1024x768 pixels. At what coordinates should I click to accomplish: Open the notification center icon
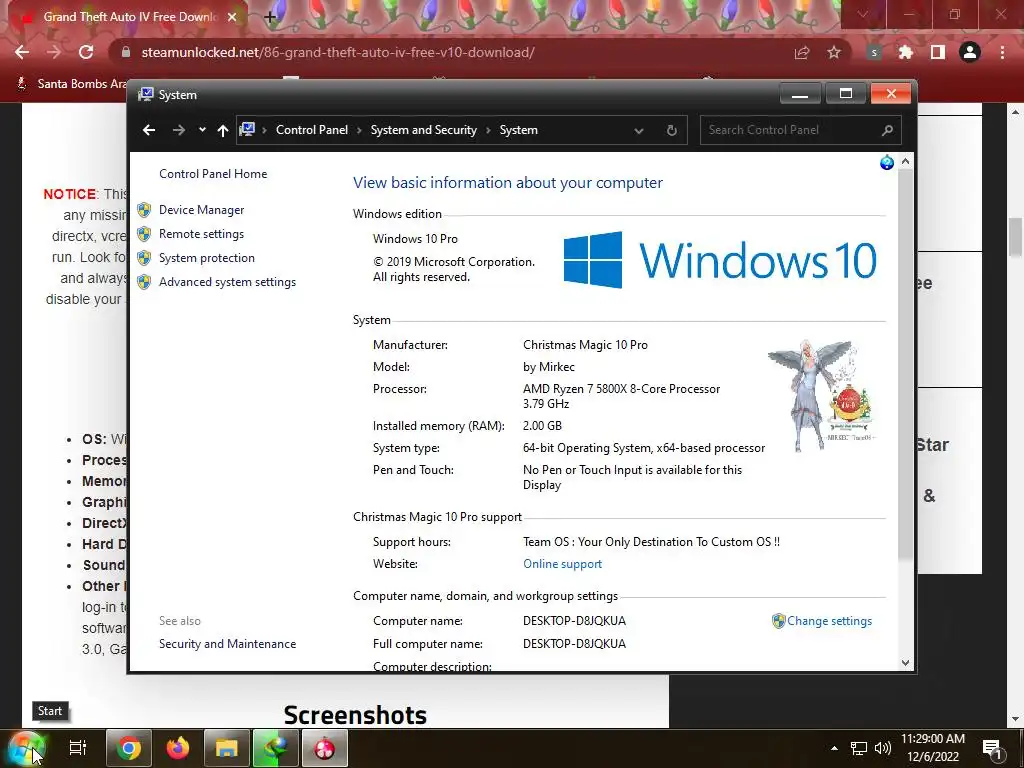pos(993,748)
